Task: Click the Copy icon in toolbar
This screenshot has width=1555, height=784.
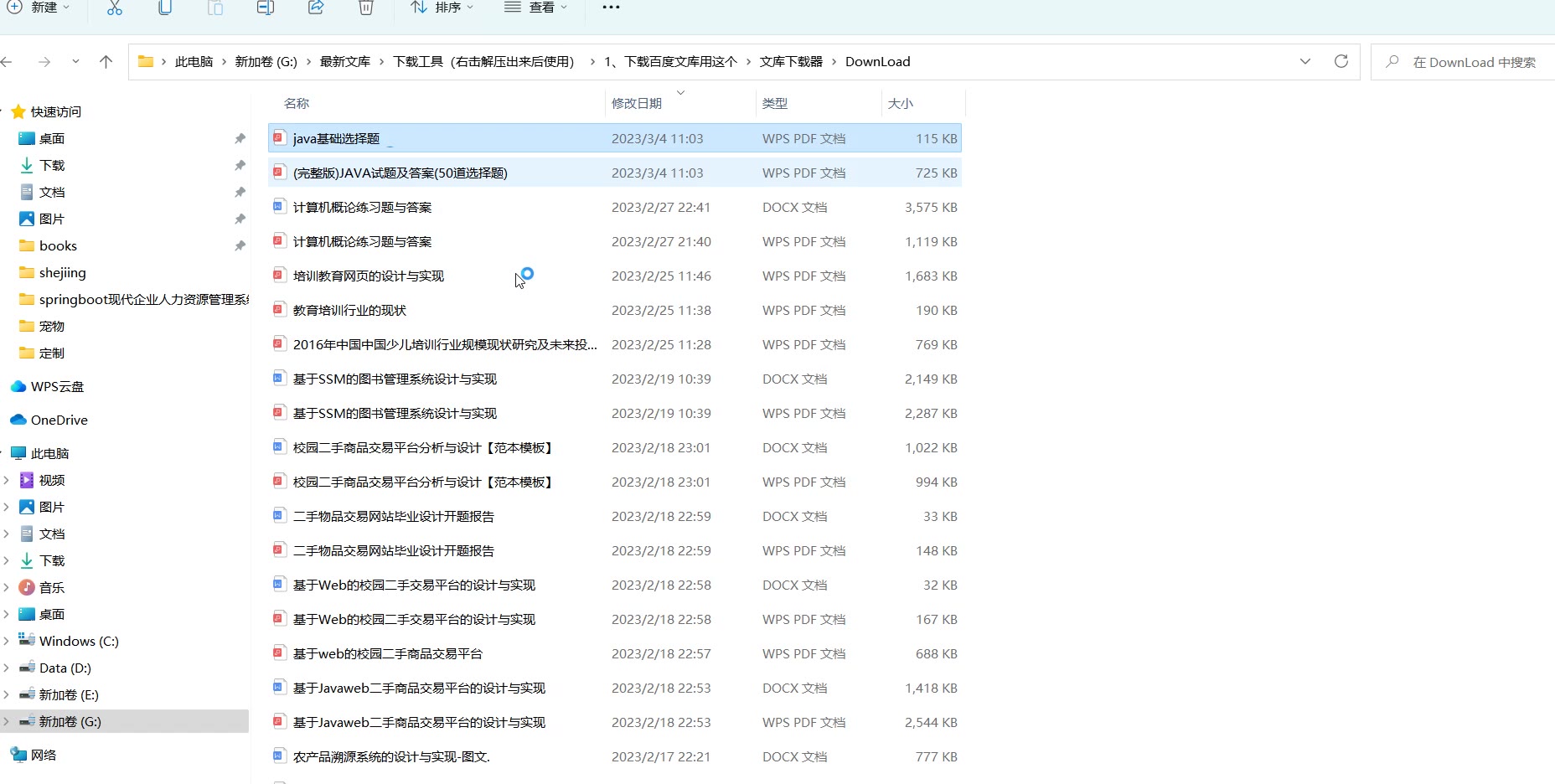Action: click(x=165, y=8)
